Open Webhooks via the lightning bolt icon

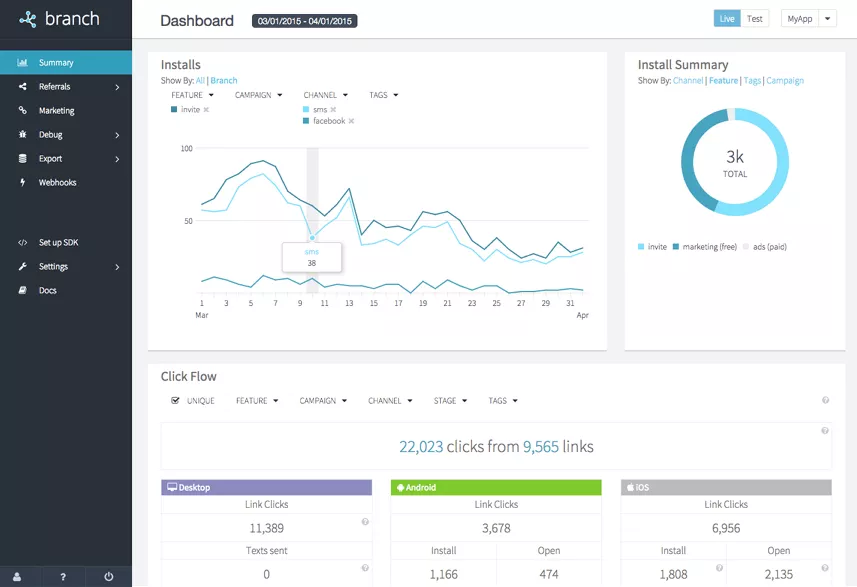click(22, 183)
